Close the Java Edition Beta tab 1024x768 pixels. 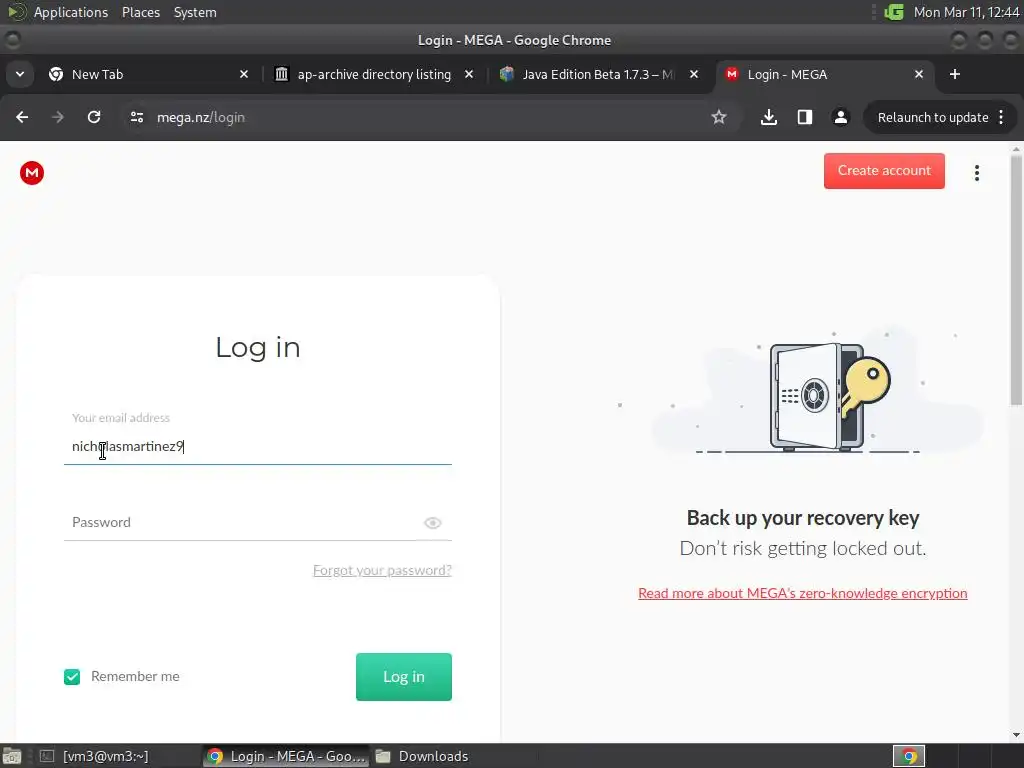pos(694,74)
